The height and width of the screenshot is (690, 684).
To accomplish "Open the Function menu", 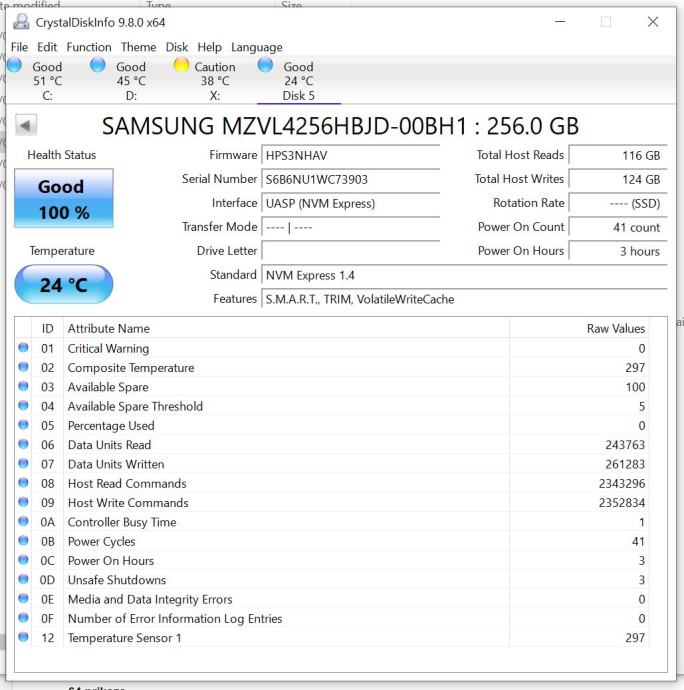I will click(89, 47).
